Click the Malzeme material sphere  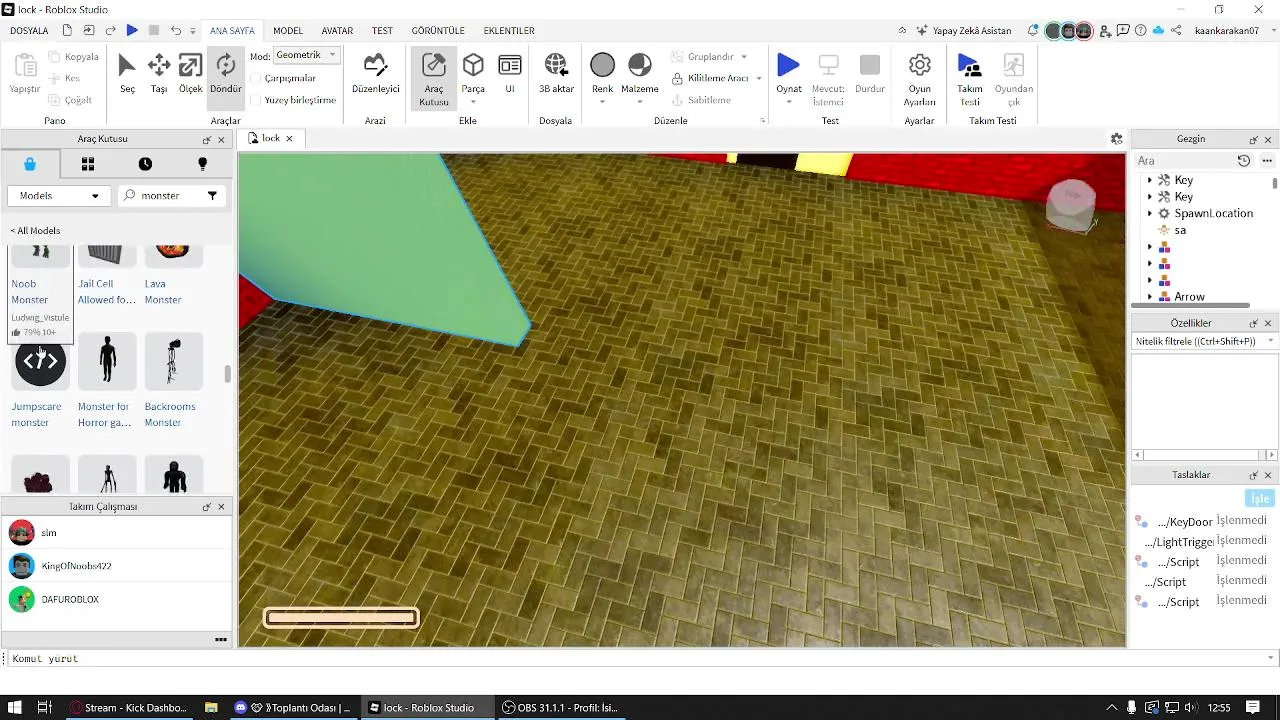click(x=639, y=66)
